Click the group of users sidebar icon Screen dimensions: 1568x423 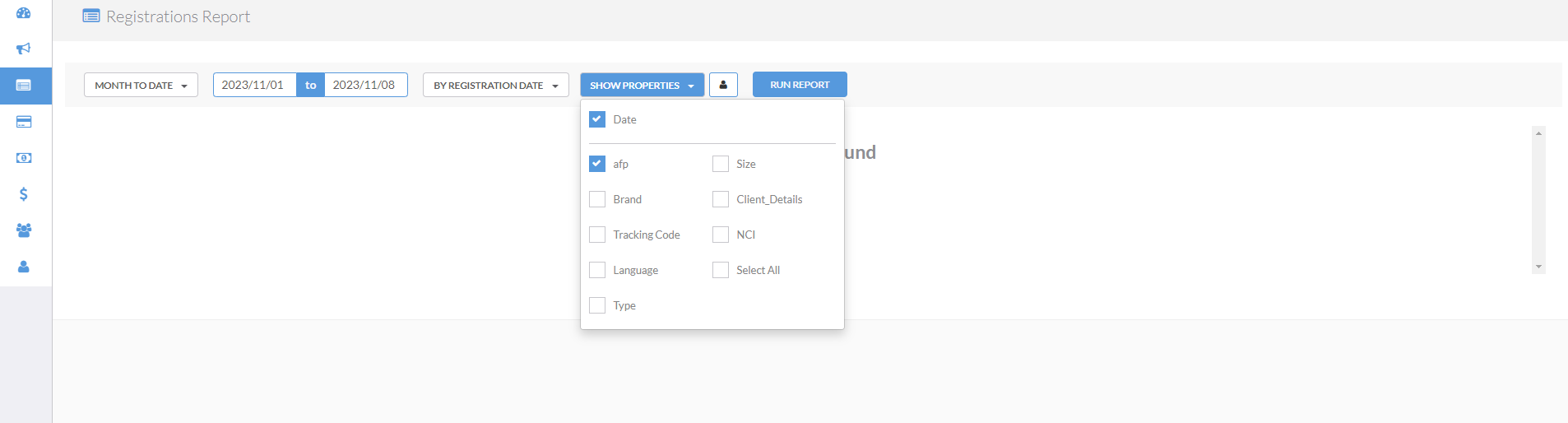click(x=24, y=230)
